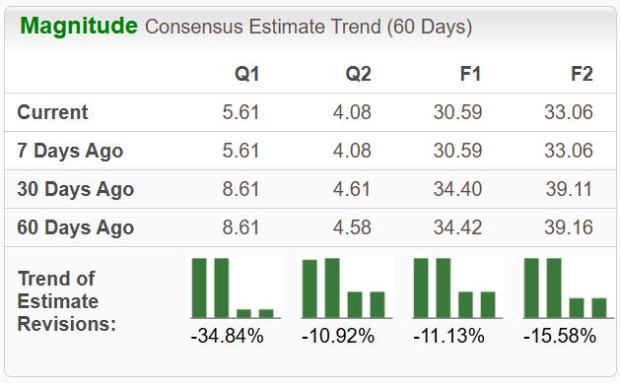Image resolution: width=620 pixels, height=383 pixels.
Task: Click the 7 Days Ago row label
Action: coord(70,151)
